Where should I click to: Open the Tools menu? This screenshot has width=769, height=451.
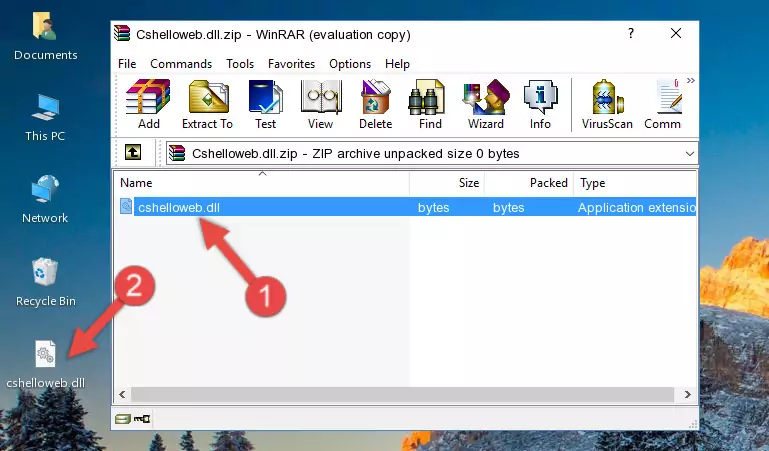coord(240,64)
